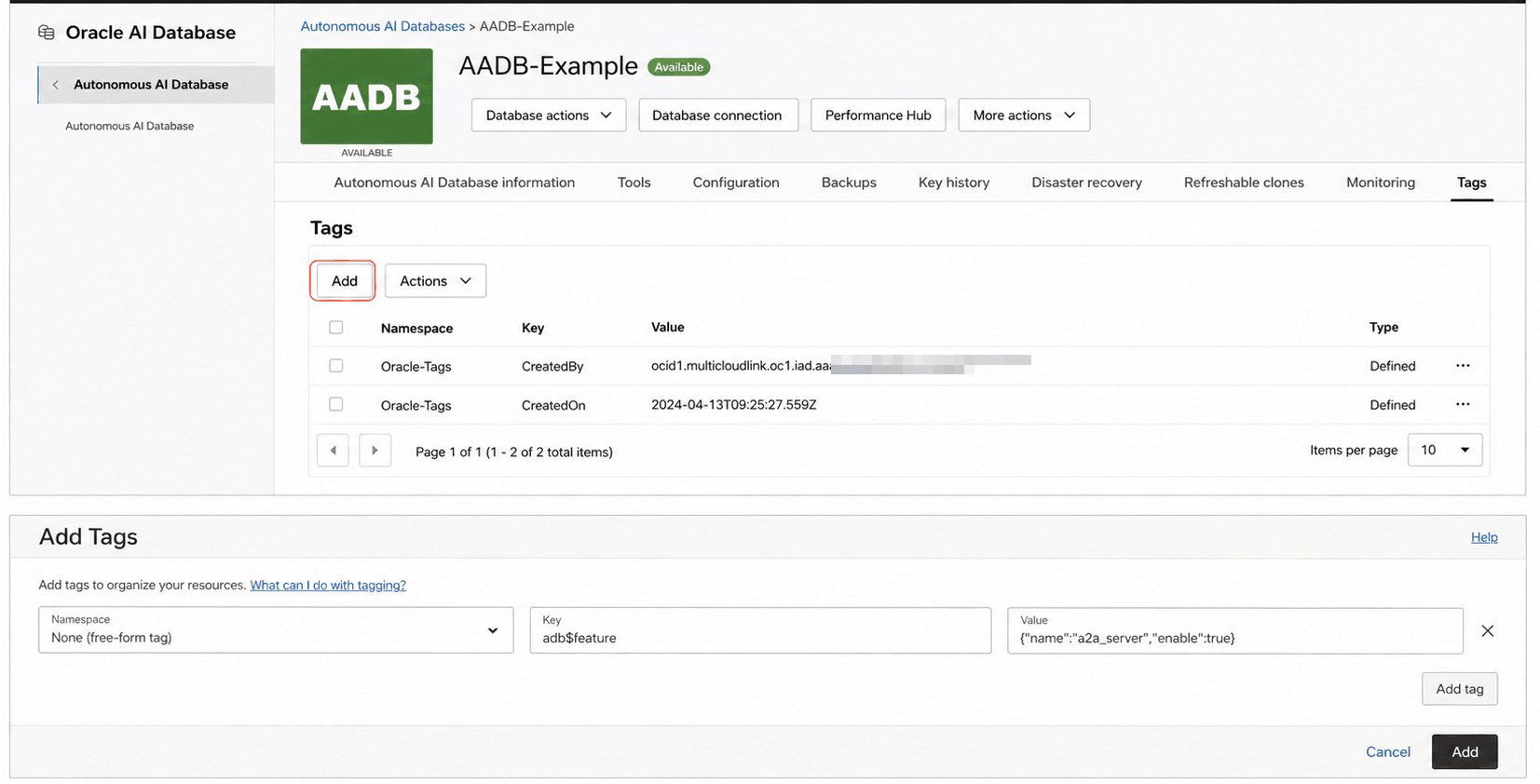Click the CreatedBy key cell
Viewport: 1540px width, 784px height.
(552, 366)
